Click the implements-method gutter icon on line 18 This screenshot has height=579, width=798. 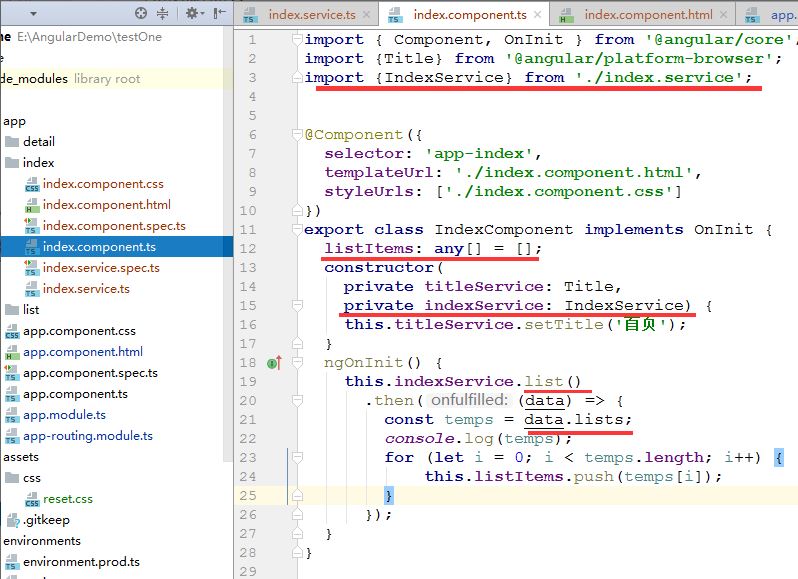[x=274, y=363]
